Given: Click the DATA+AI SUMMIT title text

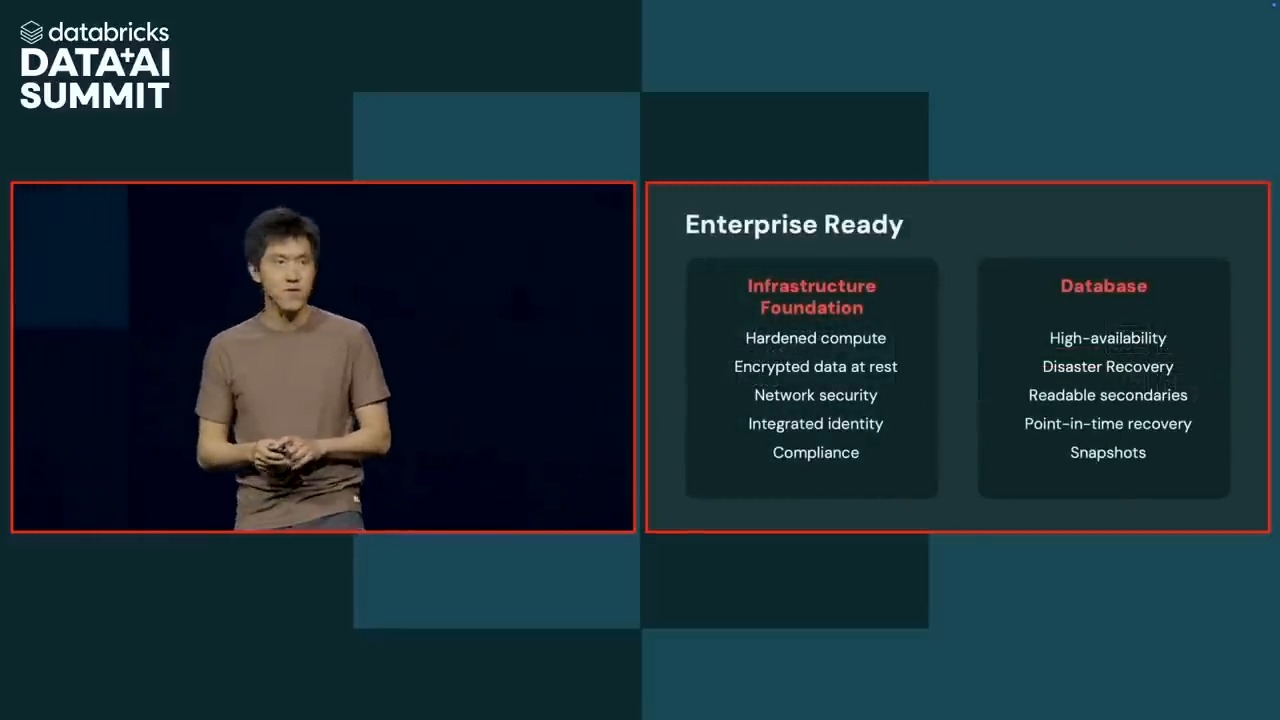Looking at the screenshot, I should (x=95, y=79).
